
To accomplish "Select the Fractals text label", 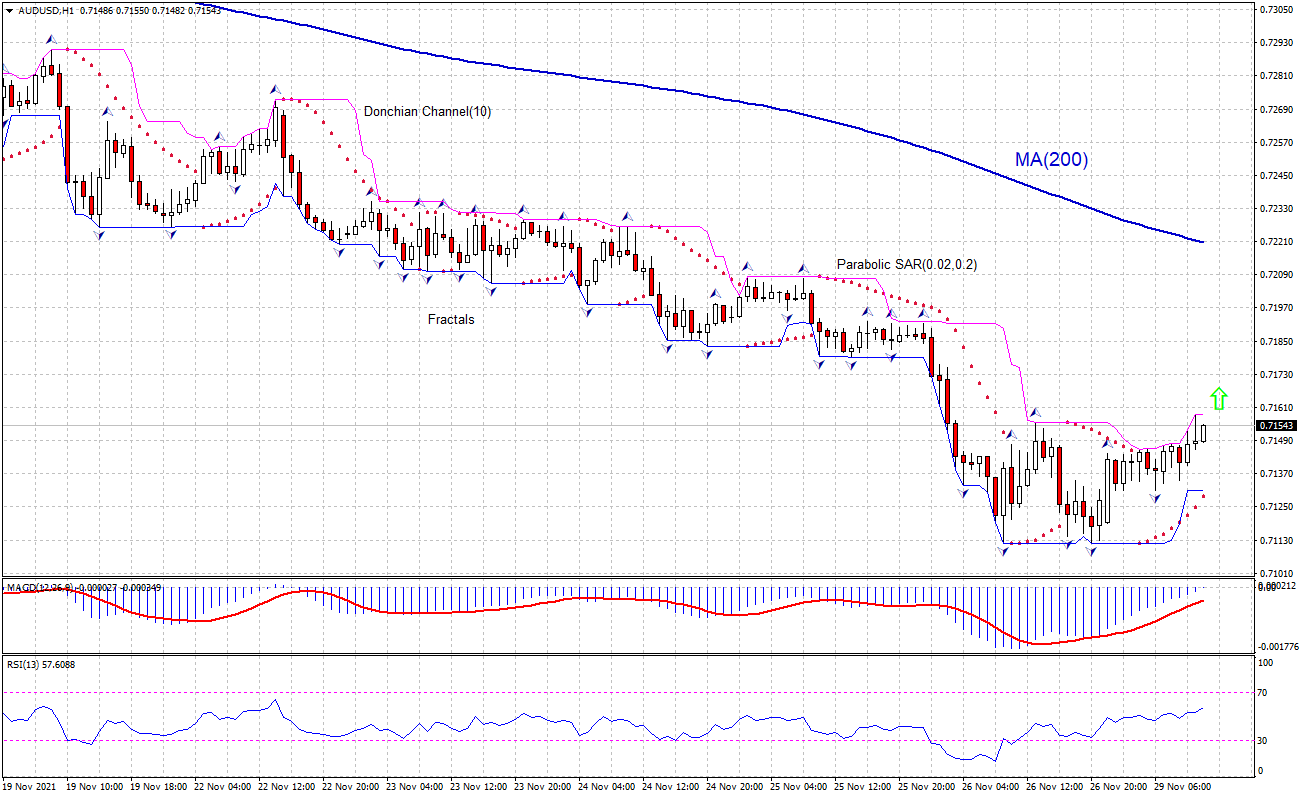I will coord(451,320).
